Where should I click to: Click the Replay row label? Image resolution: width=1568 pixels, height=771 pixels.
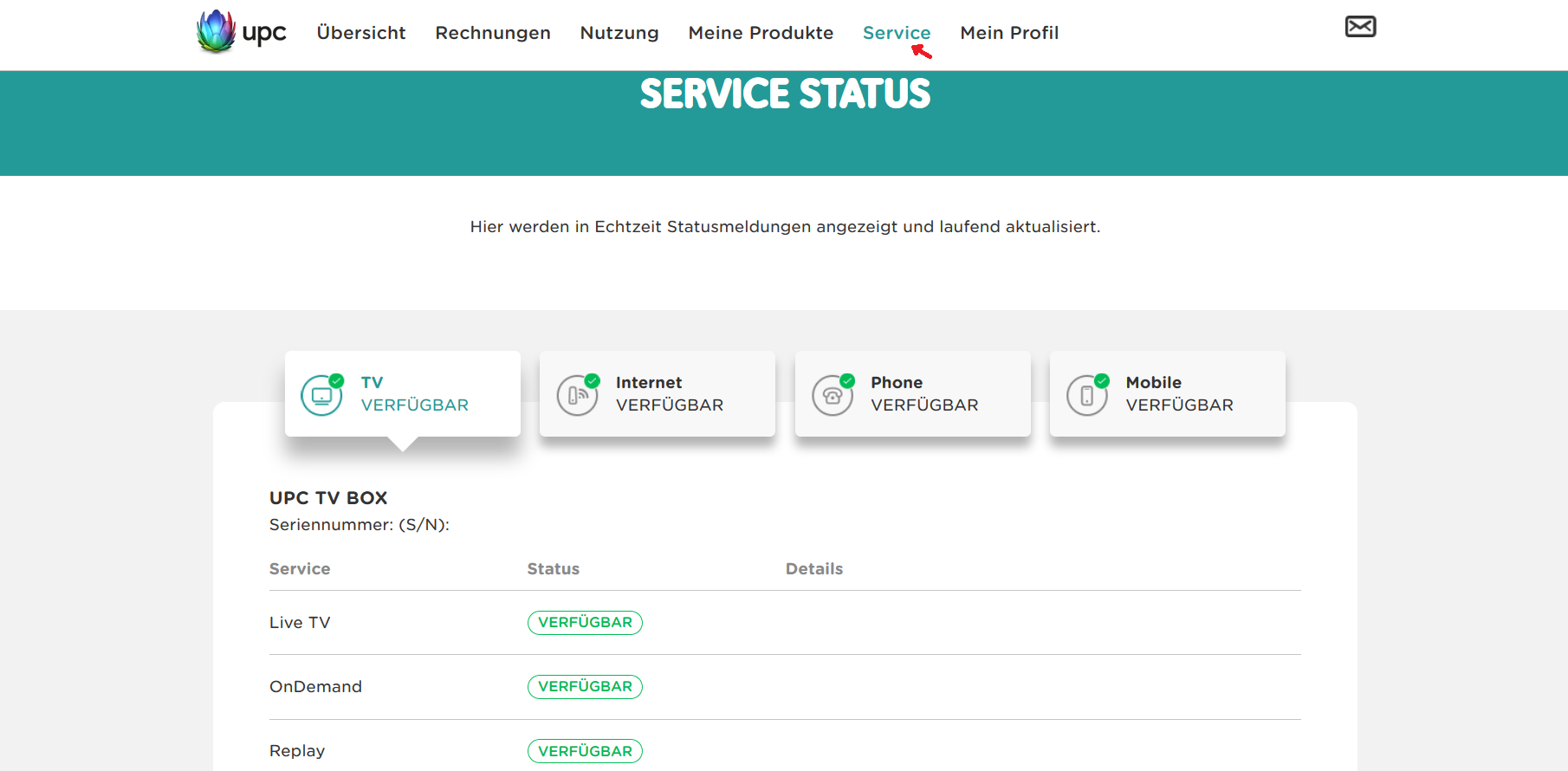click(297, 751)
